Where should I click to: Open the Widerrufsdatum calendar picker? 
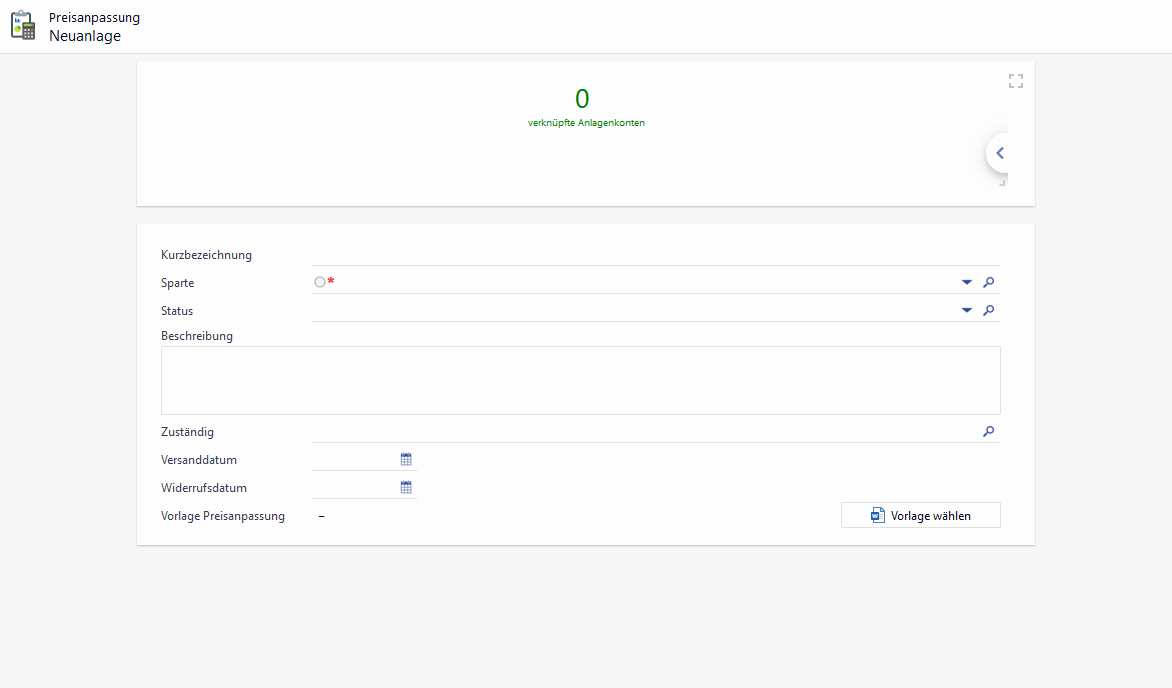tap(406, 488)
